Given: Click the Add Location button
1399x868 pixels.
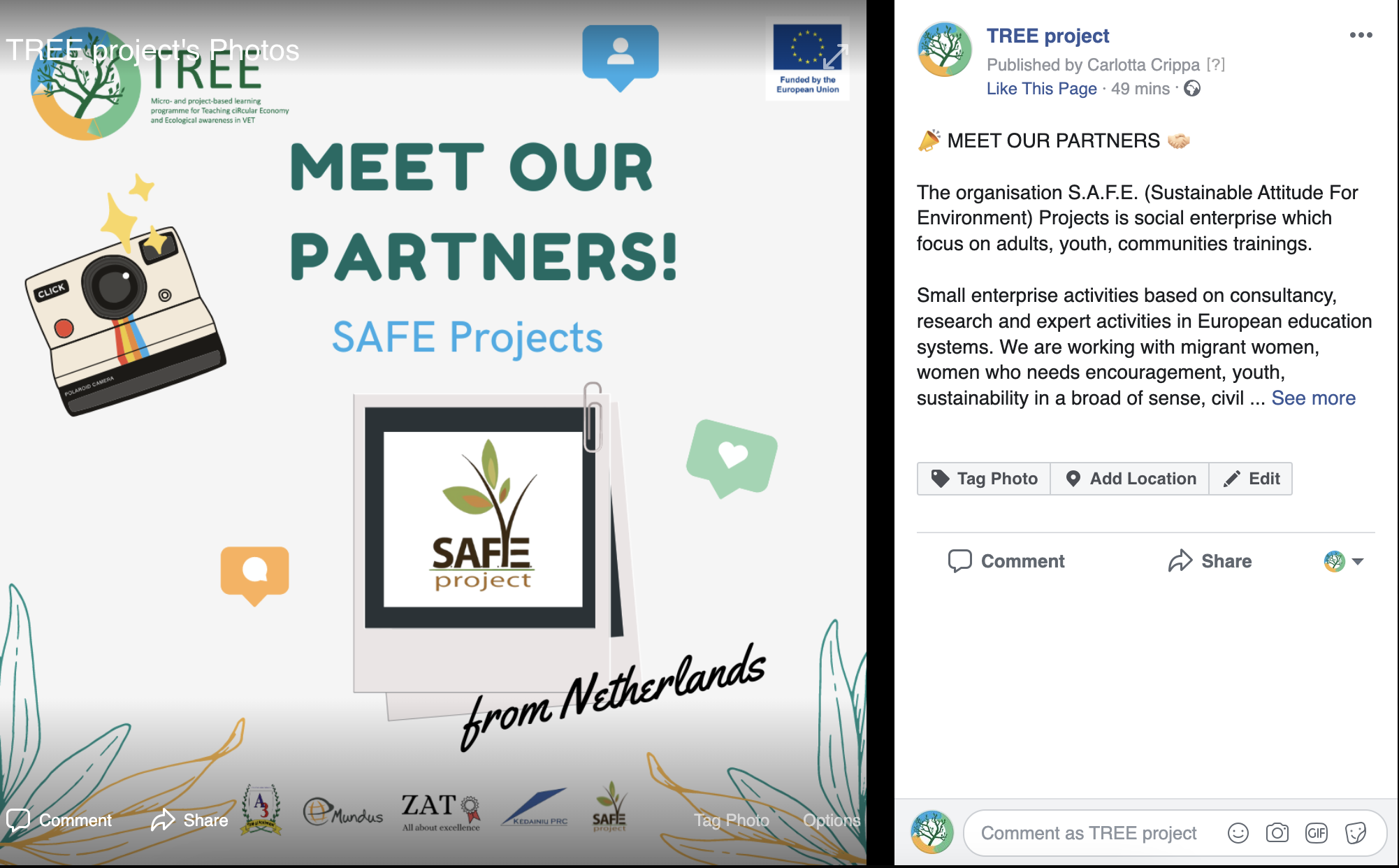Looking at the screenshot, I should [x=1130, y=479].
